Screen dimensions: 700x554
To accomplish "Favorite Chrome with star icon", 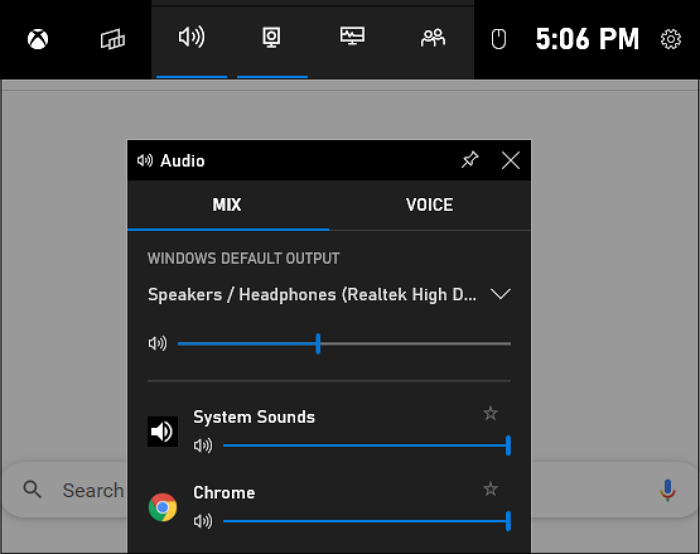I will [490, 489].
